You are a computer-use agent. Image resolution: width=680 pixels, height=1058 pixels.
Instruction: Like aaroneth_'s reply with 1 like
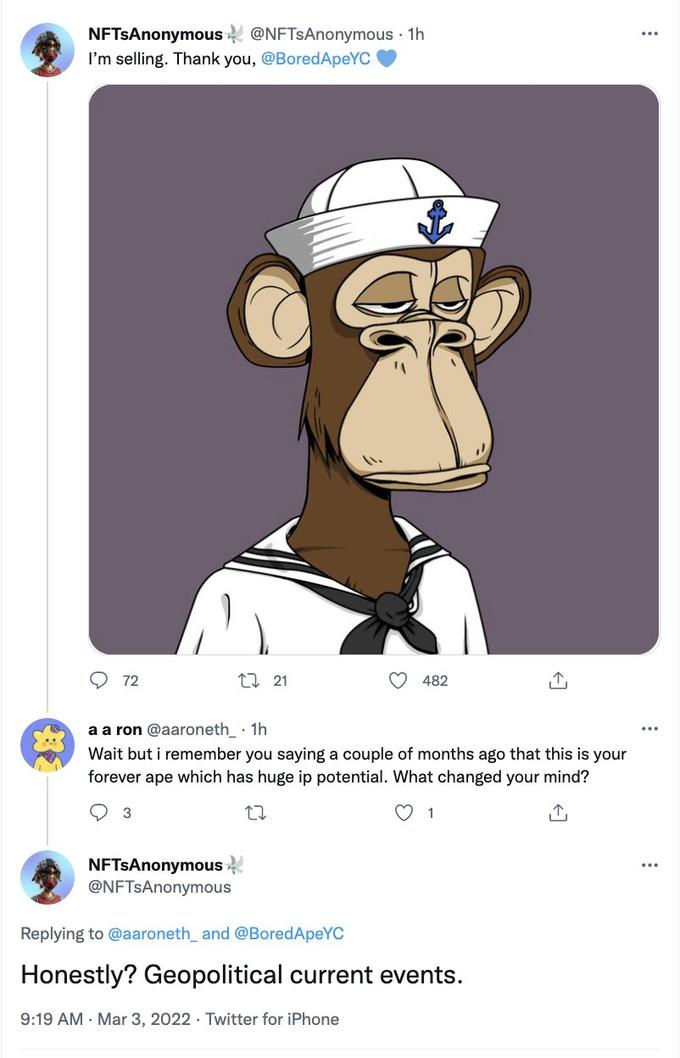[404, 813]
